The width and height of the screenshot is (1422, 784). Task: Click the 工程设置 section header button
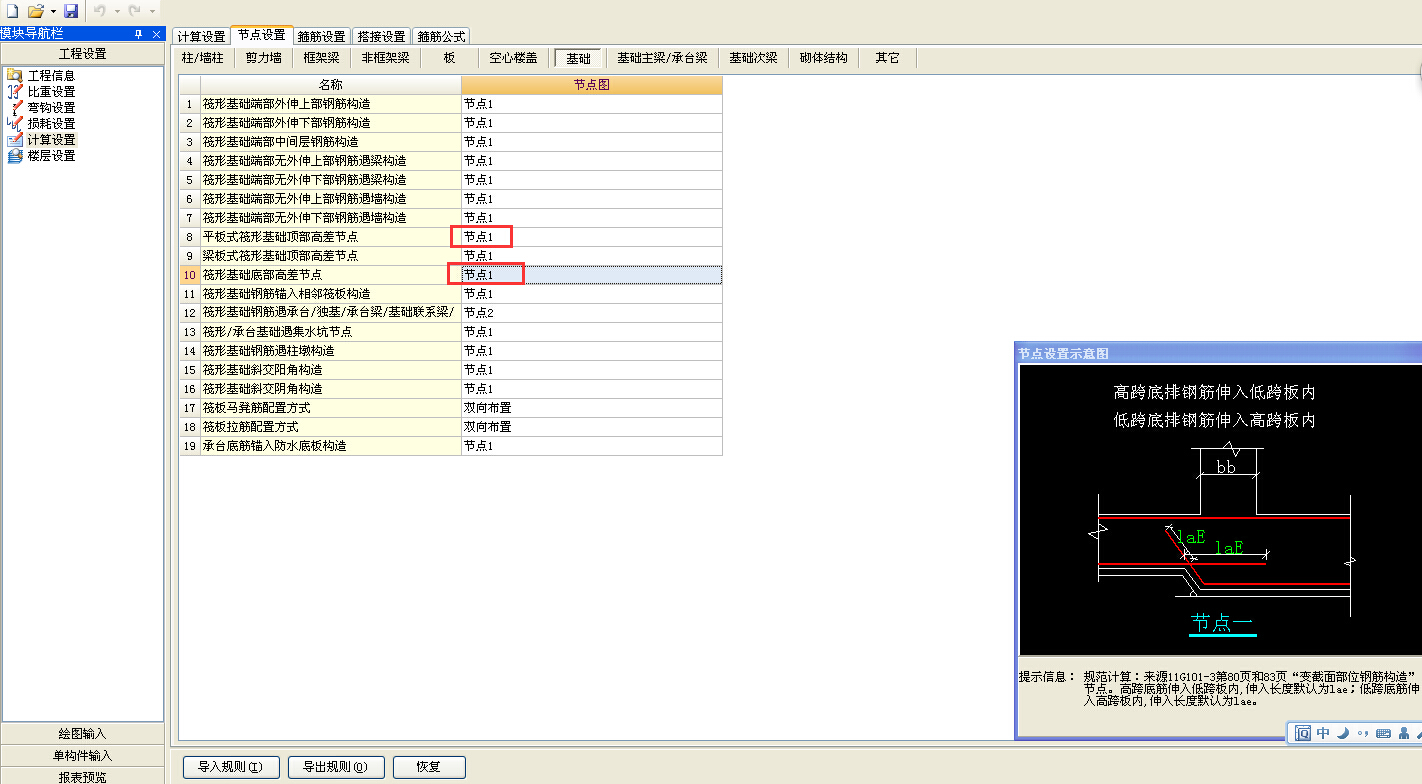[x=82, y=54]
